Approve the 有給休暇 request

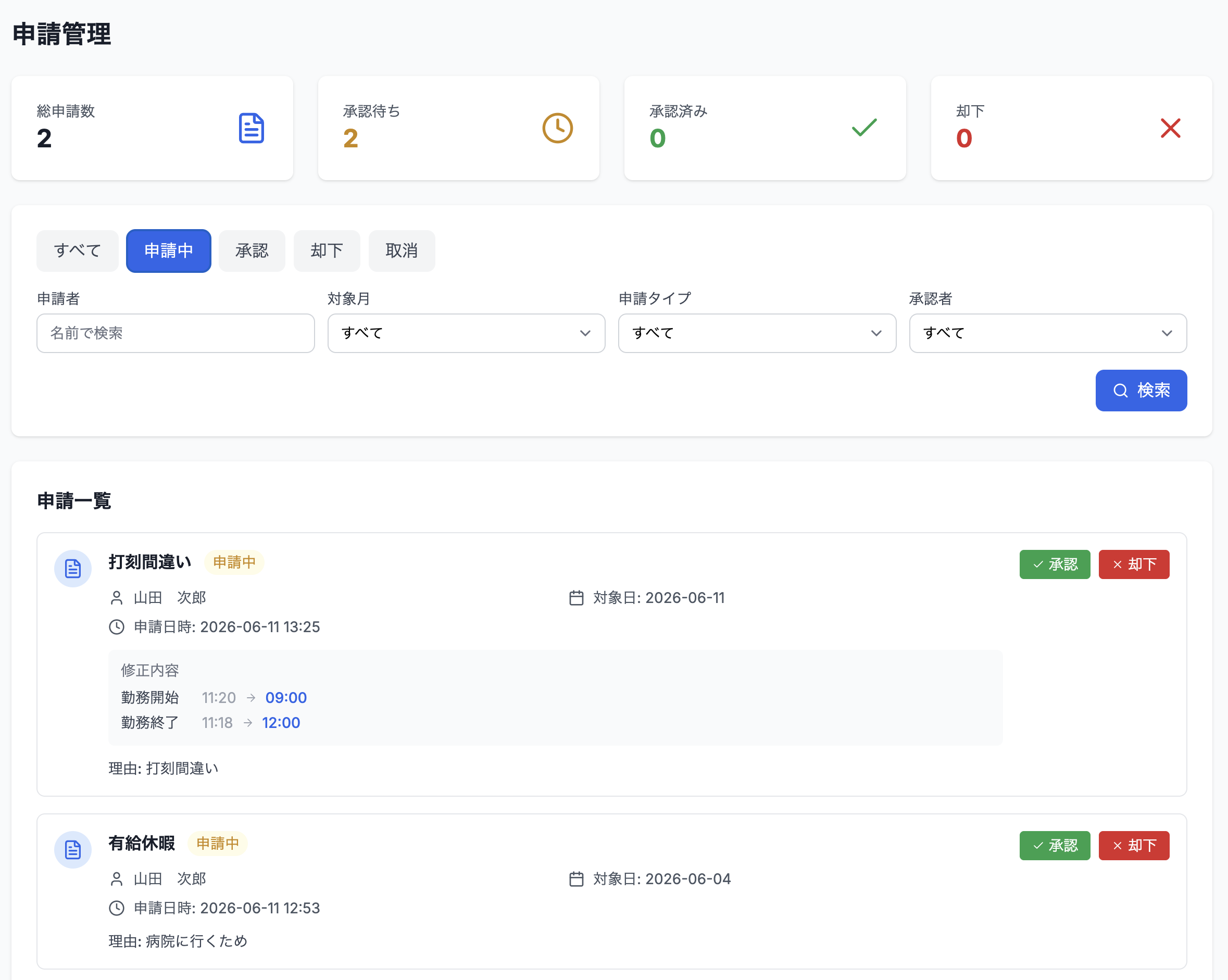tap(1054, 846)
